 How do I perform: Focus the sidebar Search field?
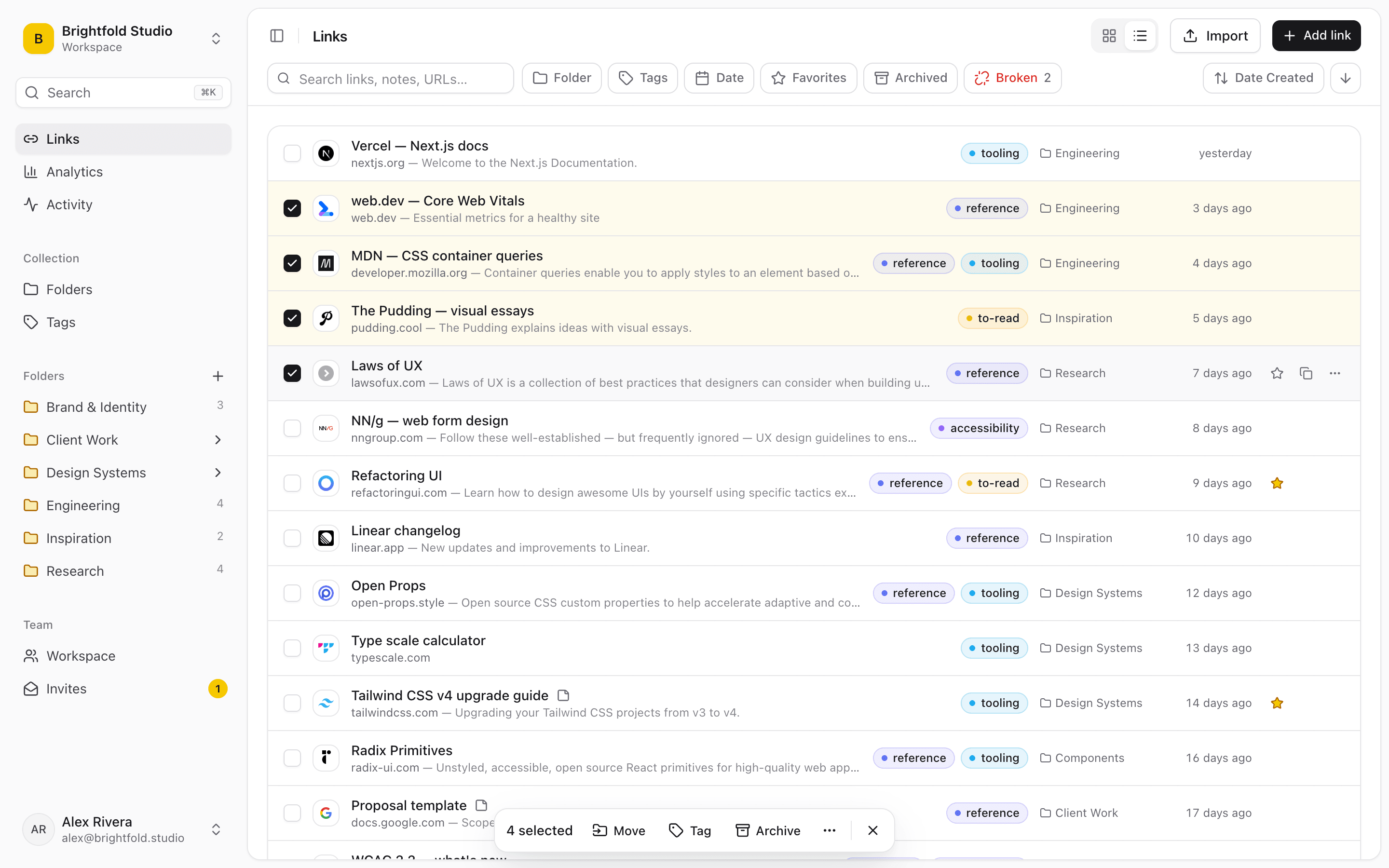pyautogui.click(x=123, y=93)
